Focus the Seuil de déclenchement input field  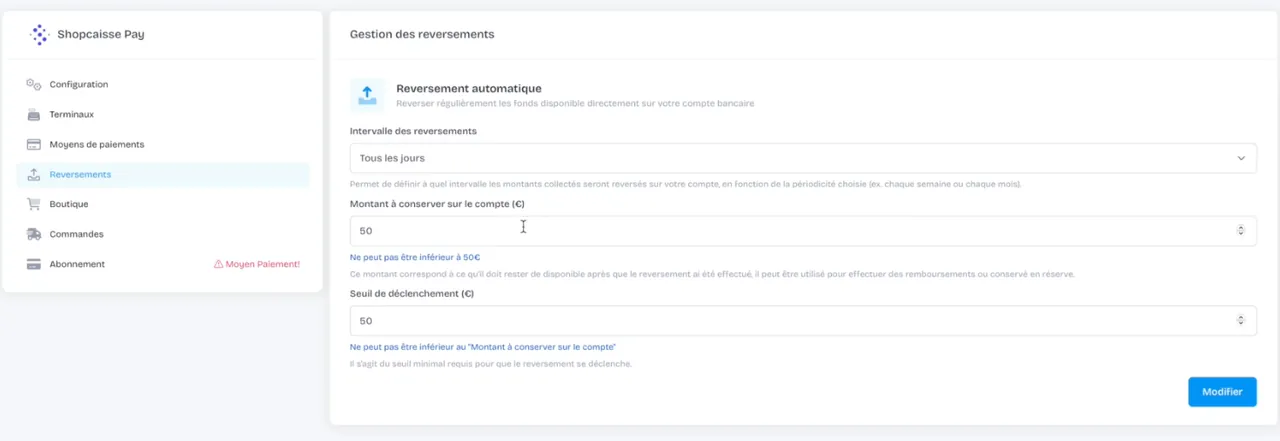(x=803, y=321)
